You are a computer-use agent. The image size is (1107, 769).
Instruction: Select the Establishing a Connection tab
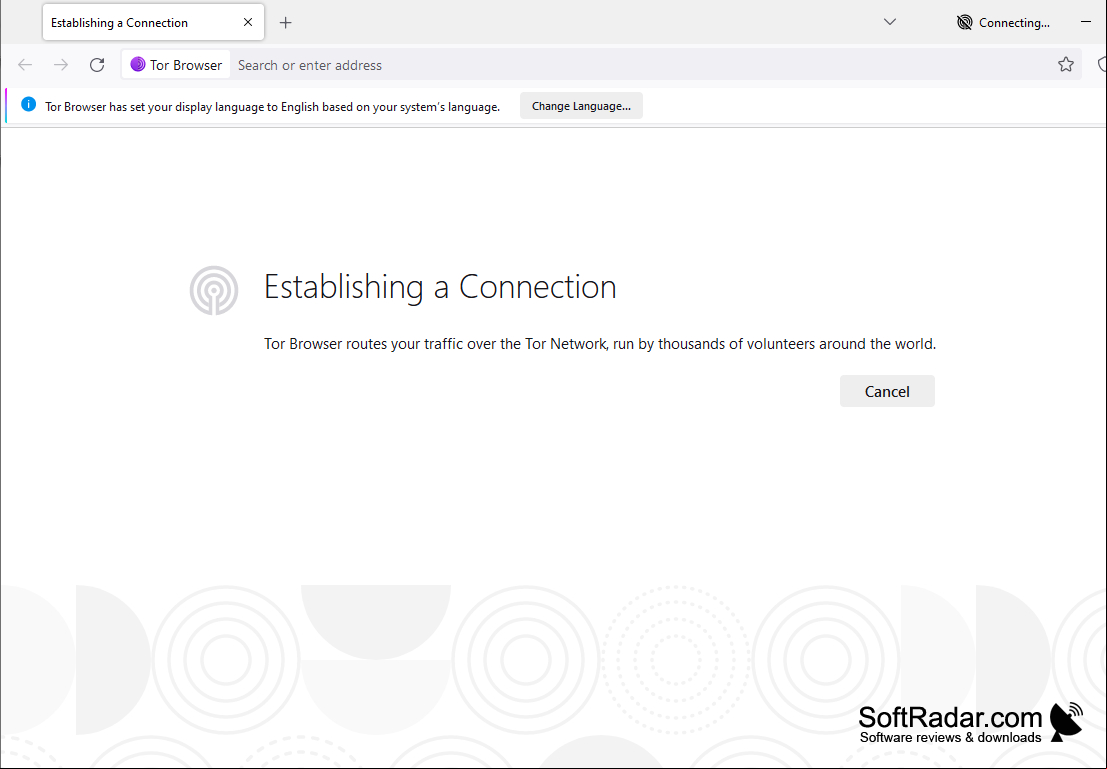pyautogui.click(x=153, y=22)
